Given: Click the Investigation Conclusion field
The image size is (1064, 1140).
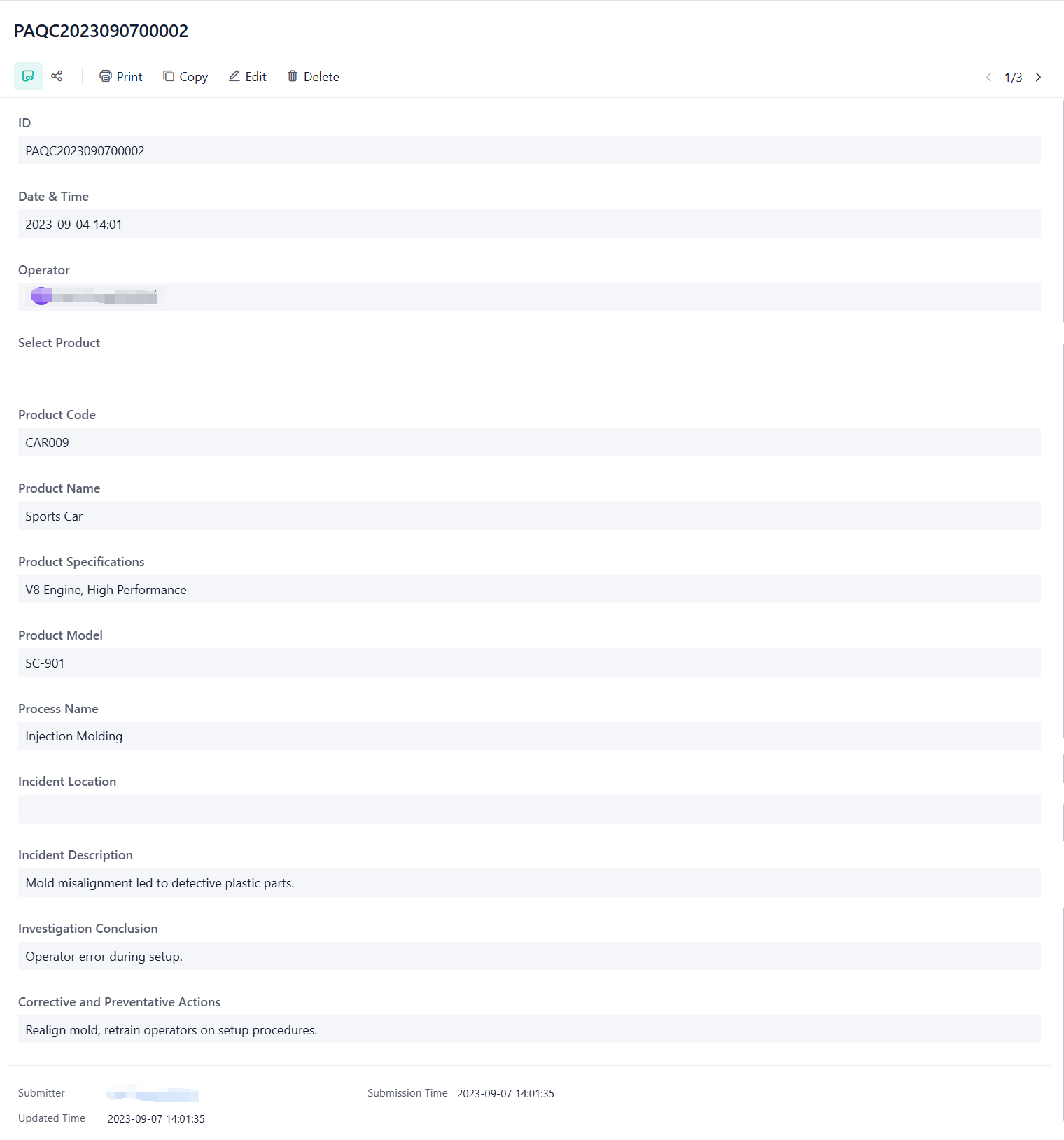Looking at the screenshot, I should 528,956.
